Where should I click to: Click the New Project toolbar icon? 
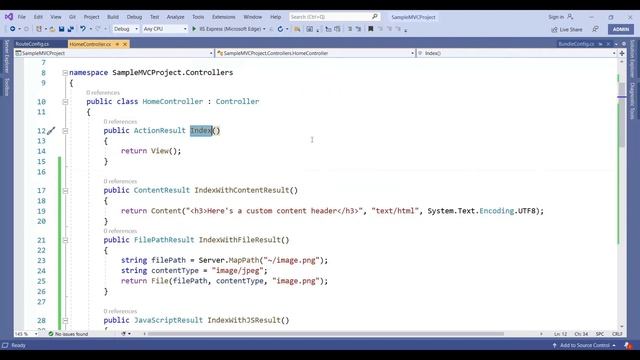tap(39, 29)
